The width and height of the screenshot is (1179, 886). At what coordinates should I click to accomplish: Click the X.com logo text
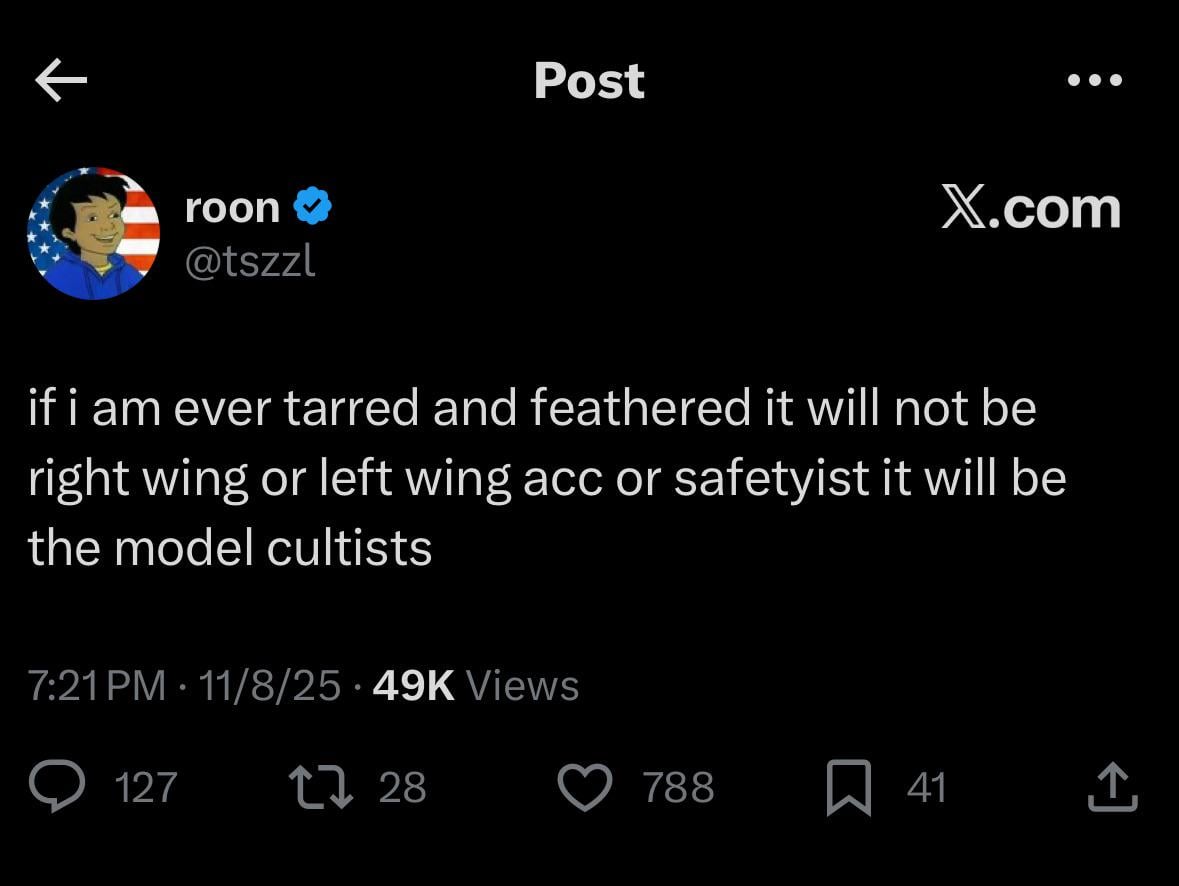click(x=1030, y=208)
